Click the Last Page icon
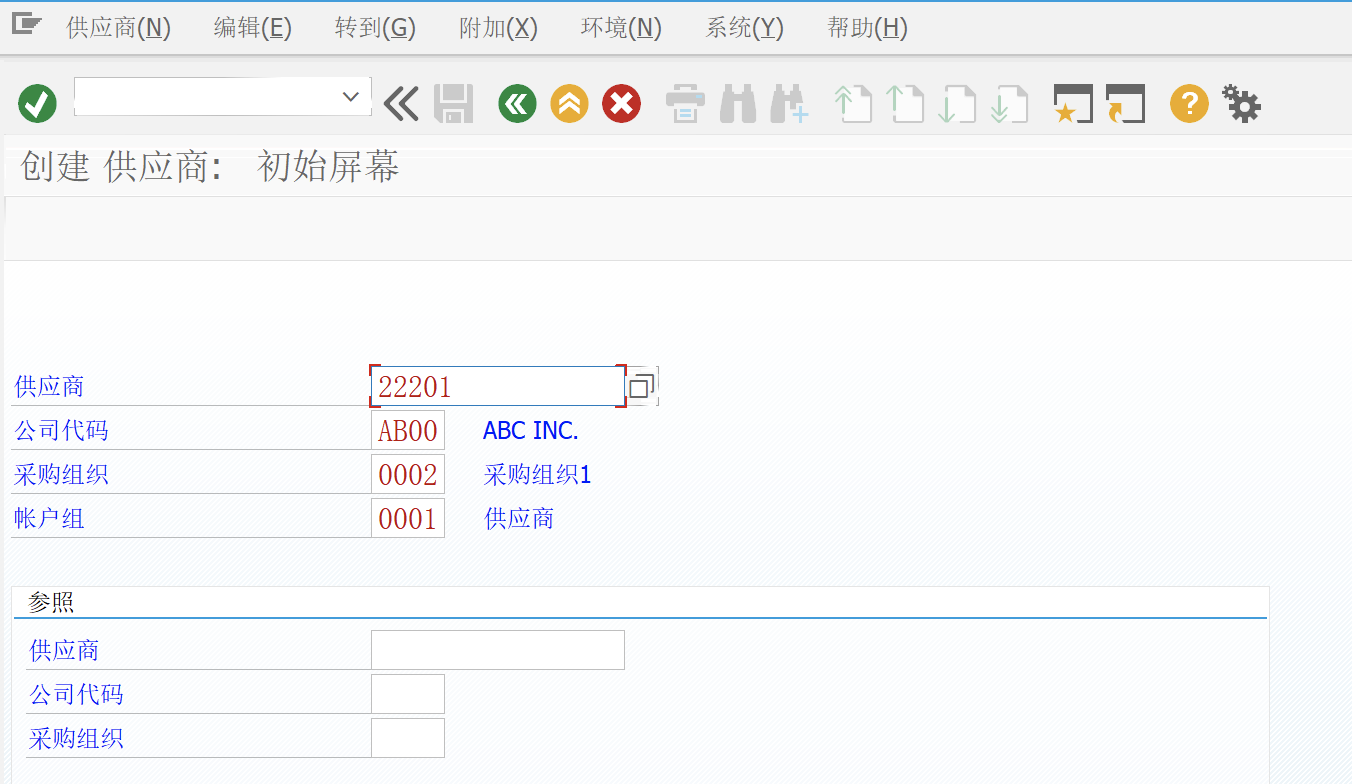This screenshot has height=784, width=1352. [x=1009, y=103]
